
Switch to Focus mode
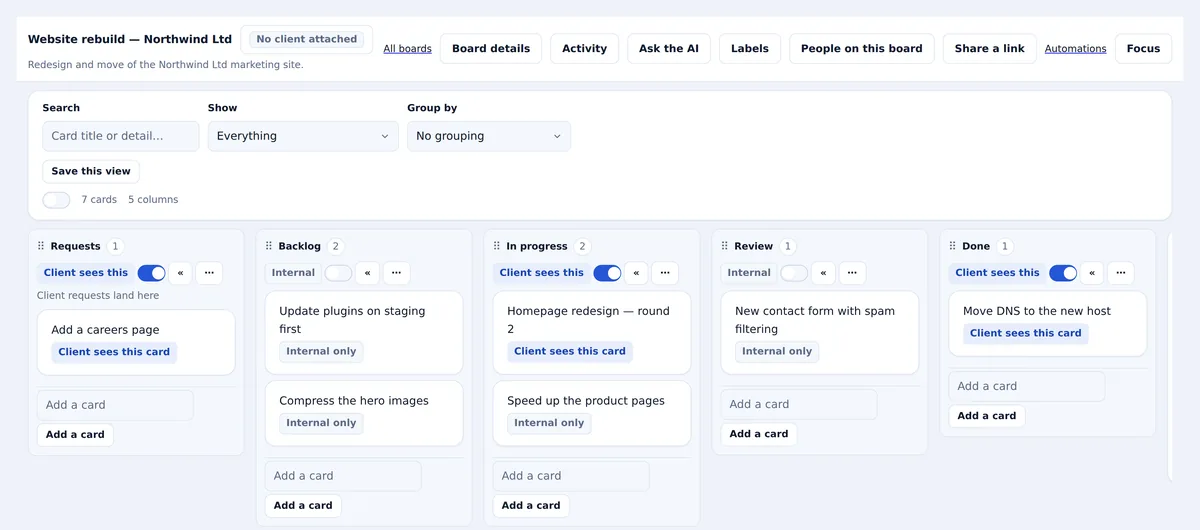click(1143, 48)
